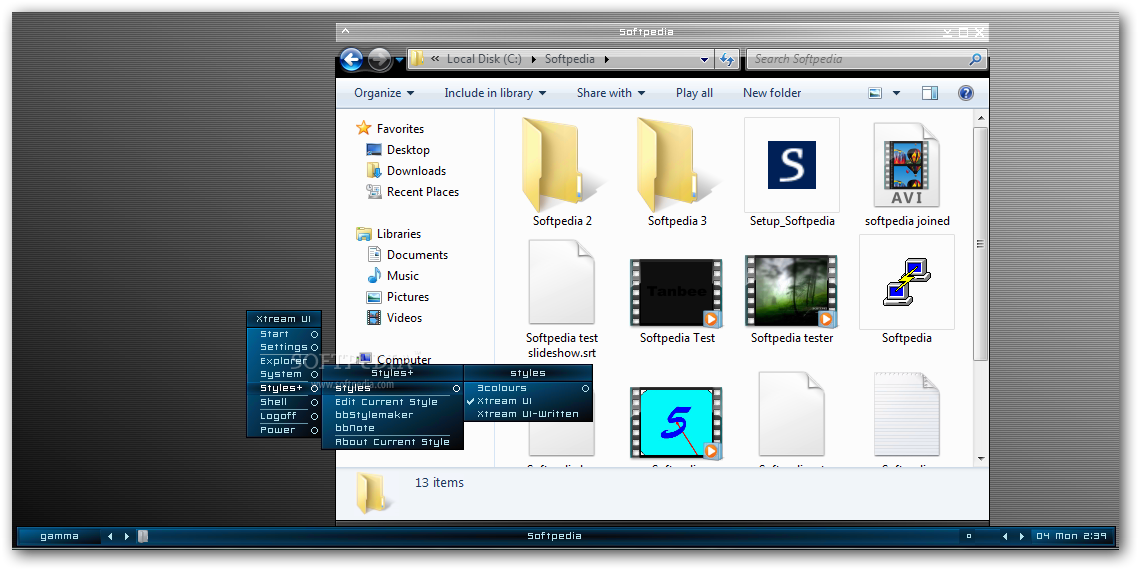Open the view options dropdown arrow
The height and width of the screenshot is (570, 1139).
point(896,93)
